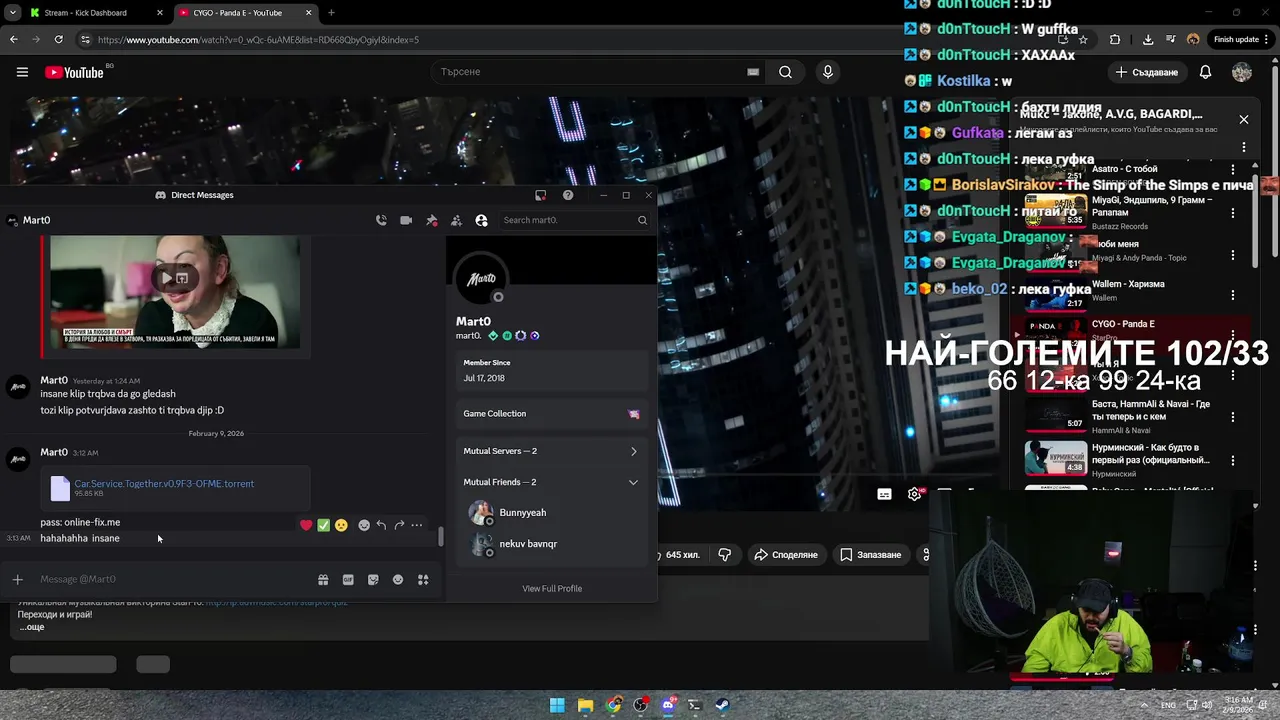This screenshot has width=1280, height=720.
Task: Open the sticker picker in Discord
Action: pos(373,579)
